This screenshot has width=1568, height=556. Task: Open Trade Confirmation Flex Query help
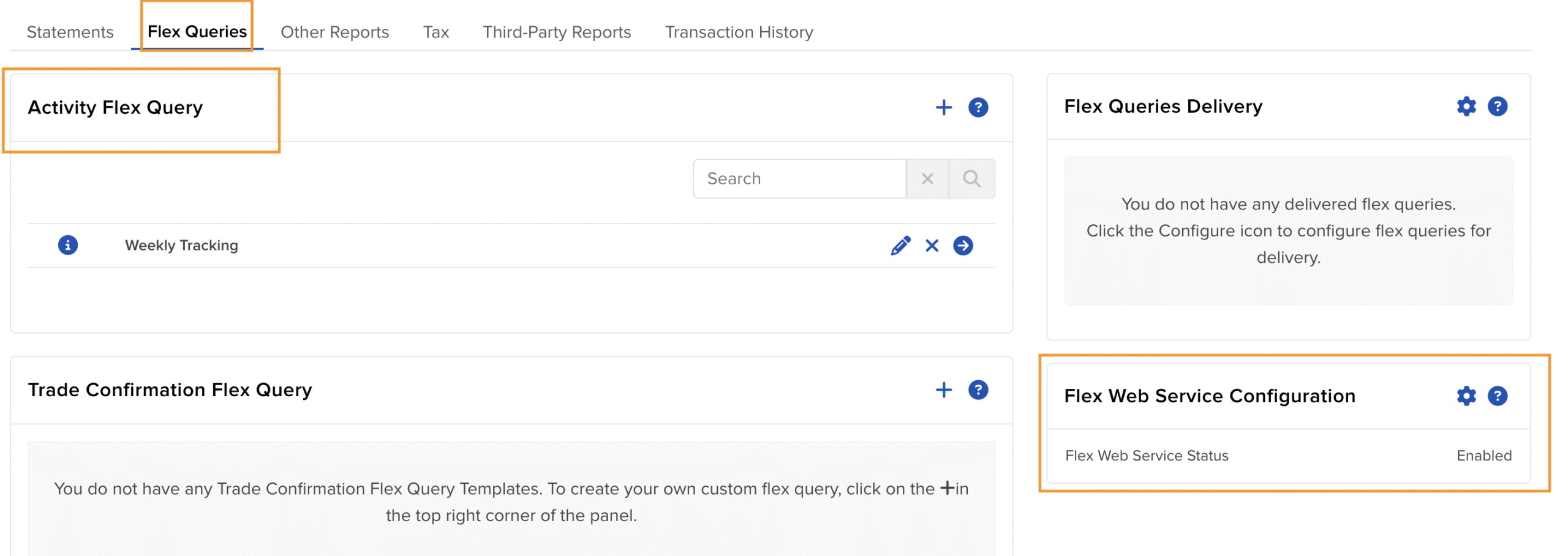click(x=978, y=390)
